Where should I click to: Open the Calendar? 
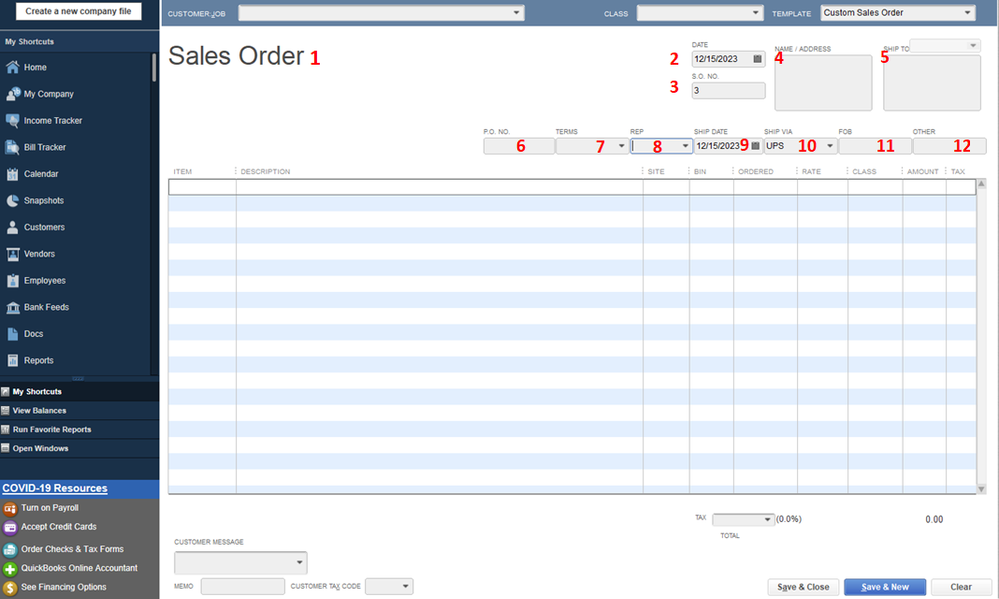[x=40, y=173]
